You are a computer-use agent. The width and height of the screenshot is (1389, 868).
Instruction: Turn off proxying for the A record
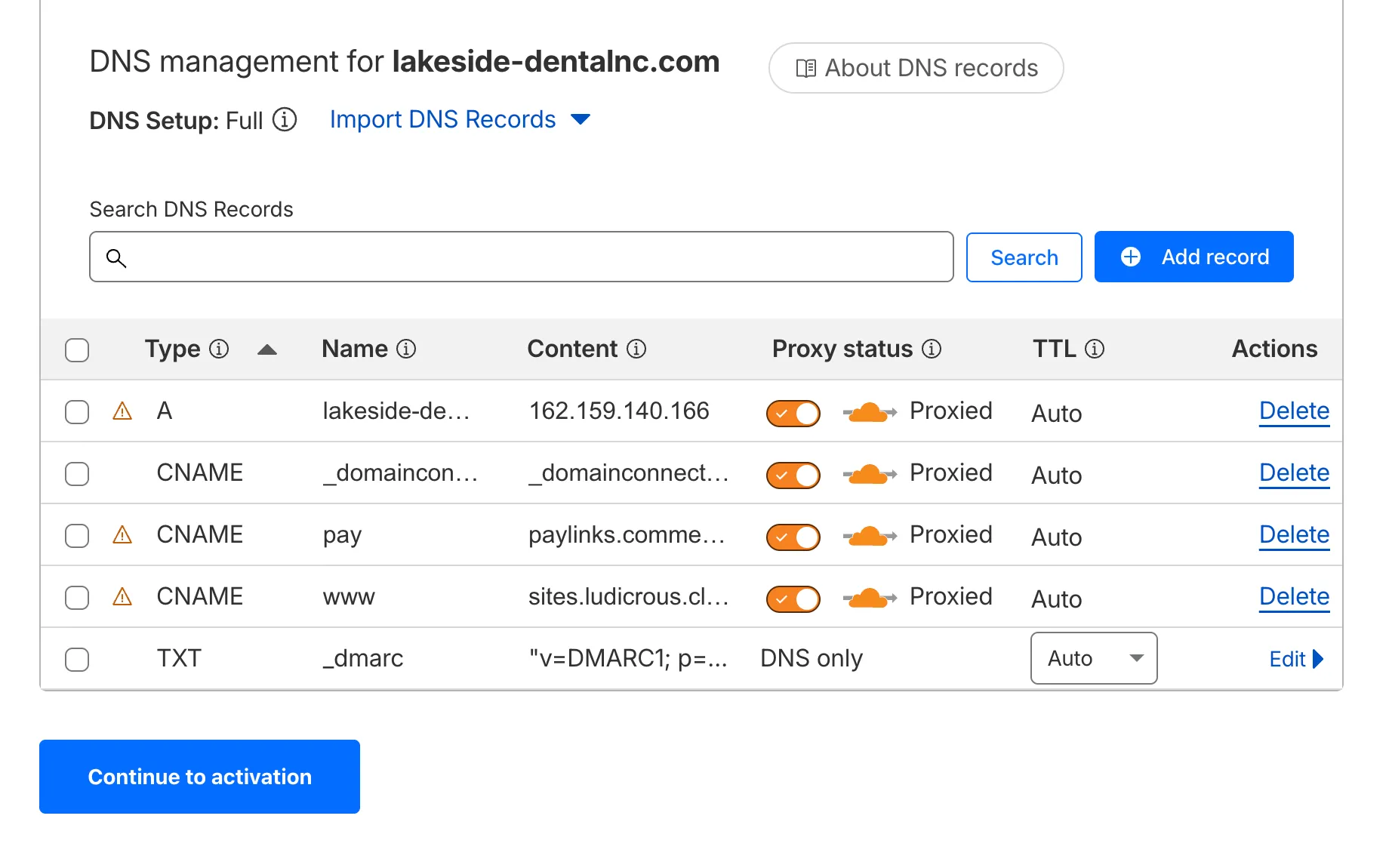793,413
